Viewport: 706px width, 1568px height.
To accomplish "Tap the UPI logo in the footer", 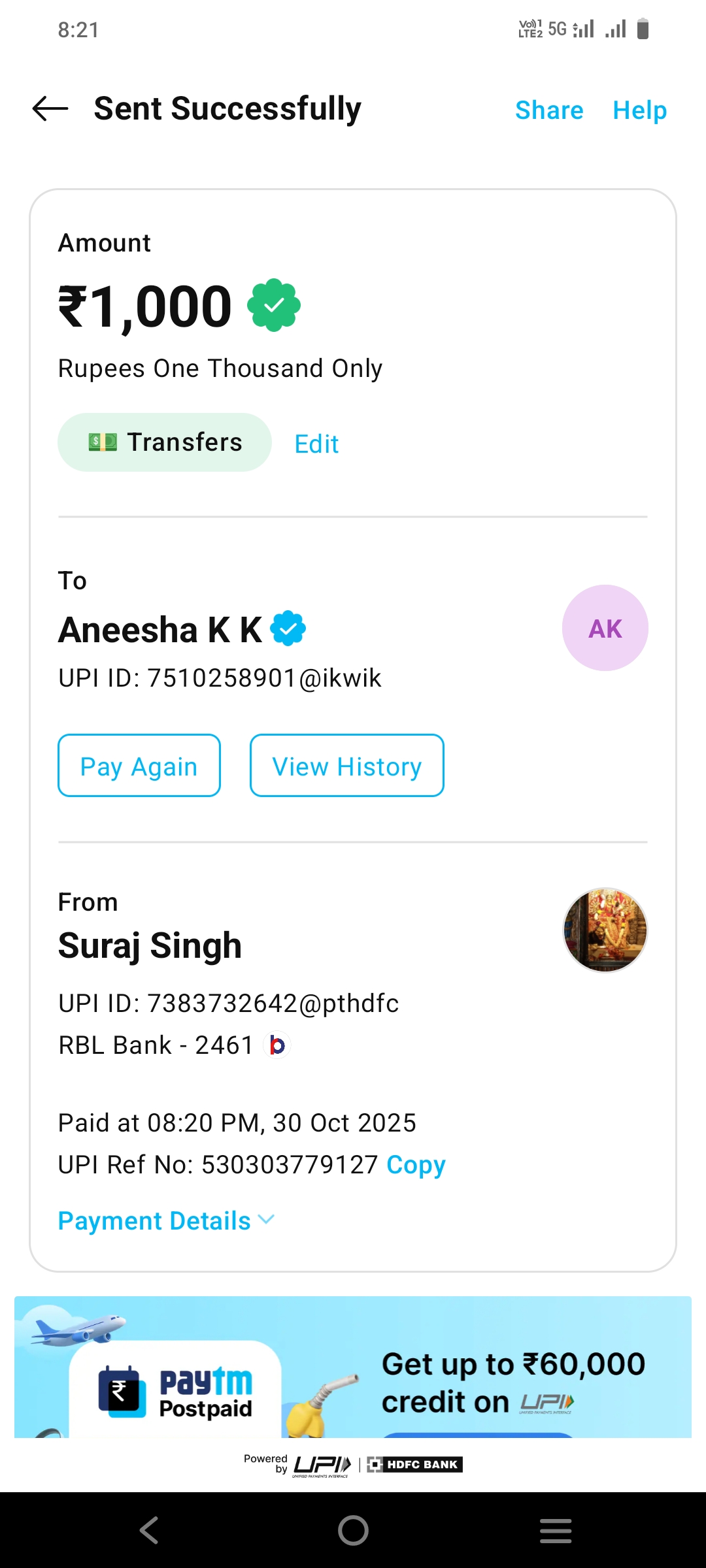I will point(322,1465).
